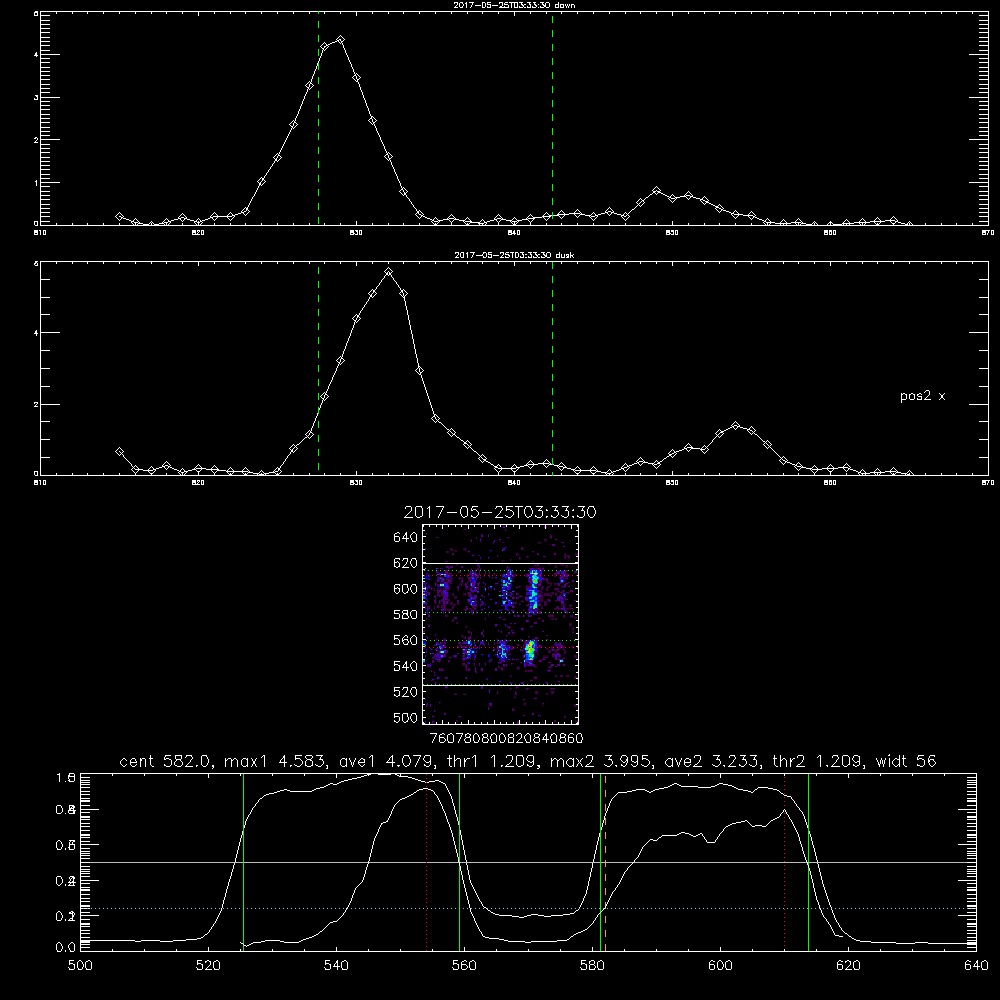Click the secondary peak diamond in the dusk plot

(x=736, y=425)
